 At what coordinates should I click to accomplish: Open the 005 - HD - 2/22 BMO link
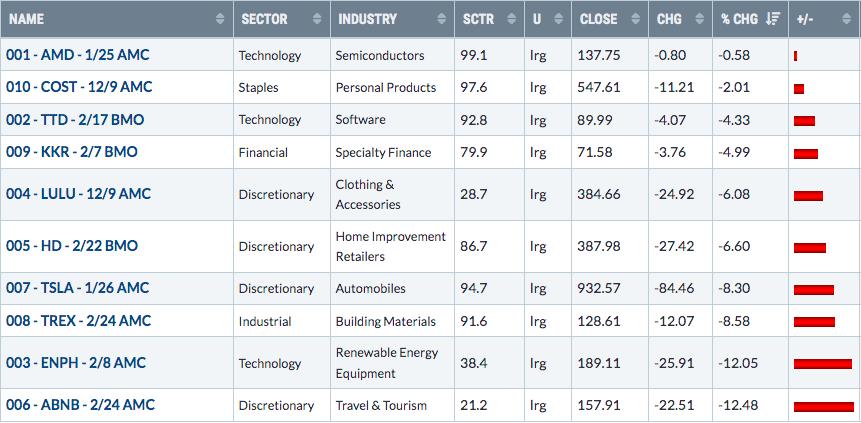click(71, 246)
